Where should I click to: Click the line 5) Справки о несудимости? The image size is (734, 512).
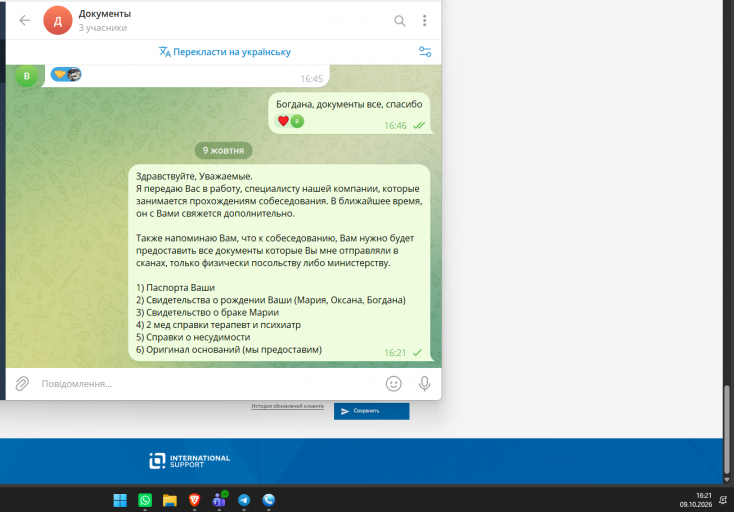click(x=193, y=337)
